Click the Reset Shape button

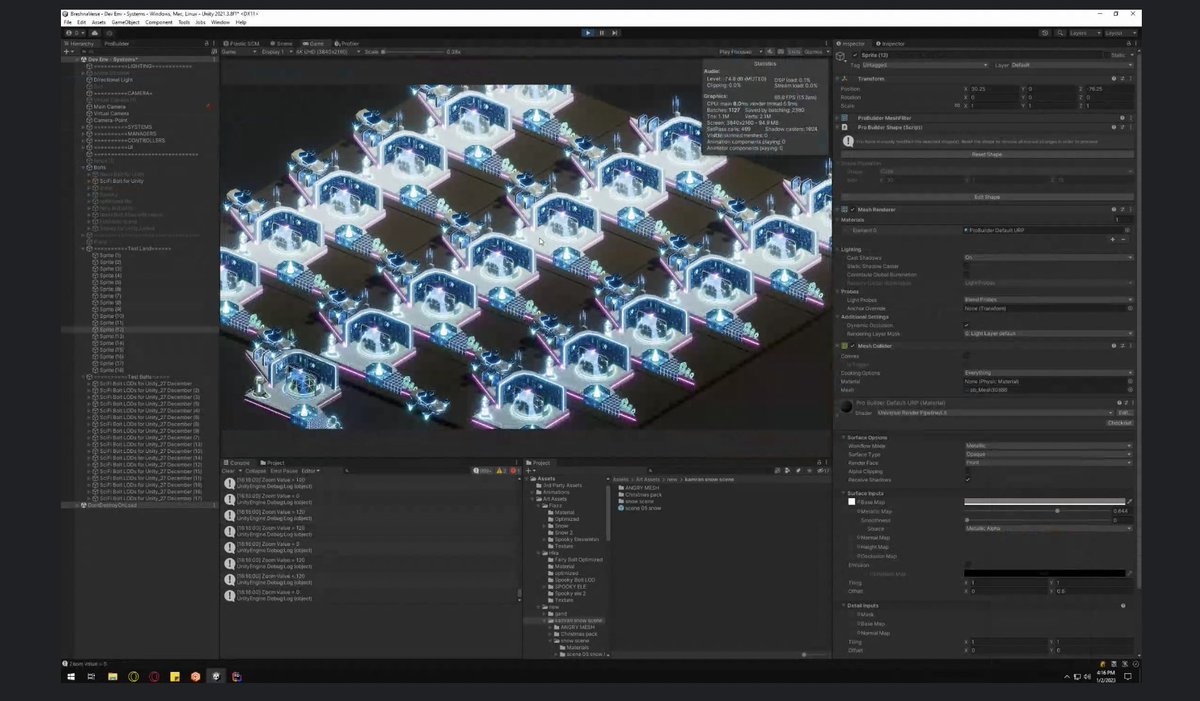click(x=986, y=154)
